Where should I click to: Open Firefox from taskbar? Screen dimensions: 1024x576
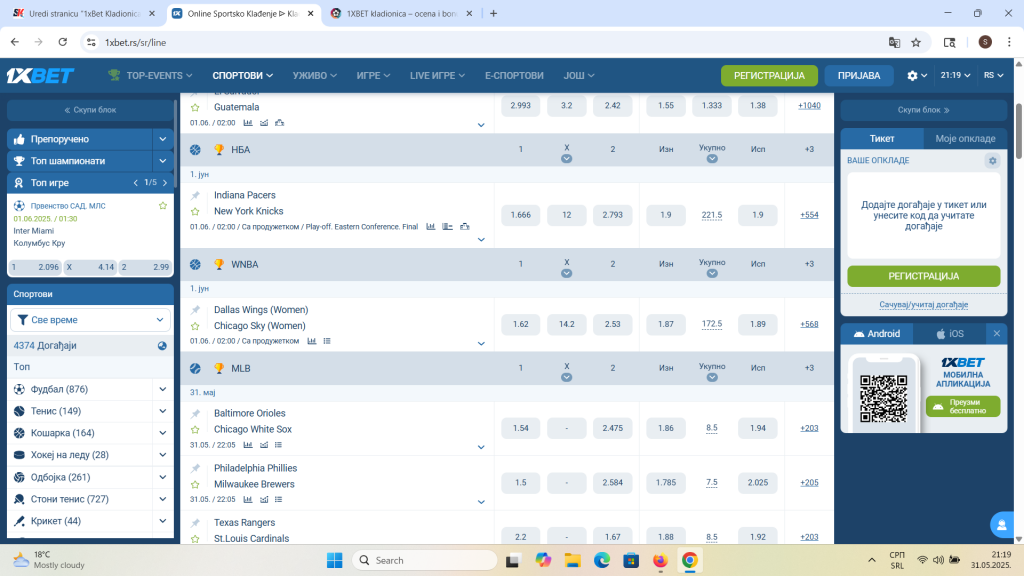pos(660,560)
